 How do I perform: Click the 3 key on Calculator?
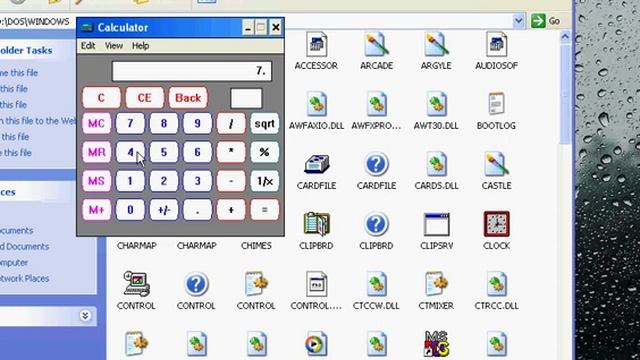click(x=197, y=181)
